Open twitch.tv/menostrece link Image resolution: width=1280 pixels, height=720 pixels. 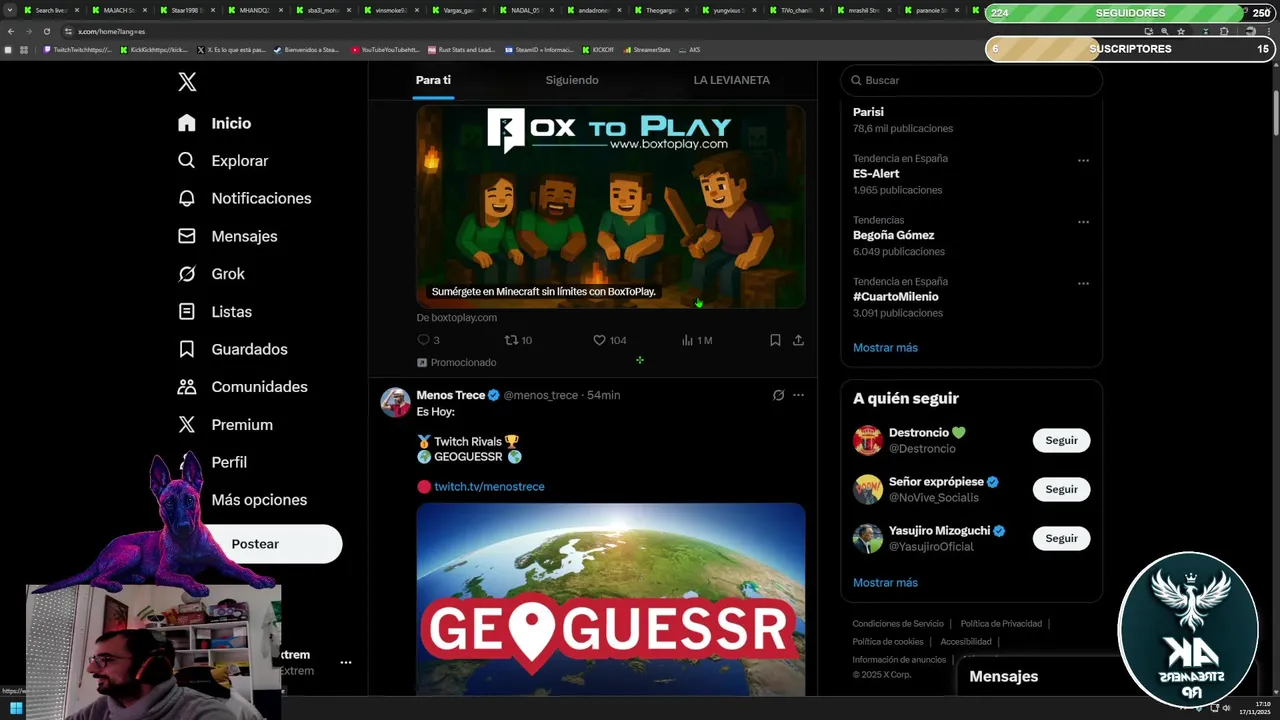point(489,487)
